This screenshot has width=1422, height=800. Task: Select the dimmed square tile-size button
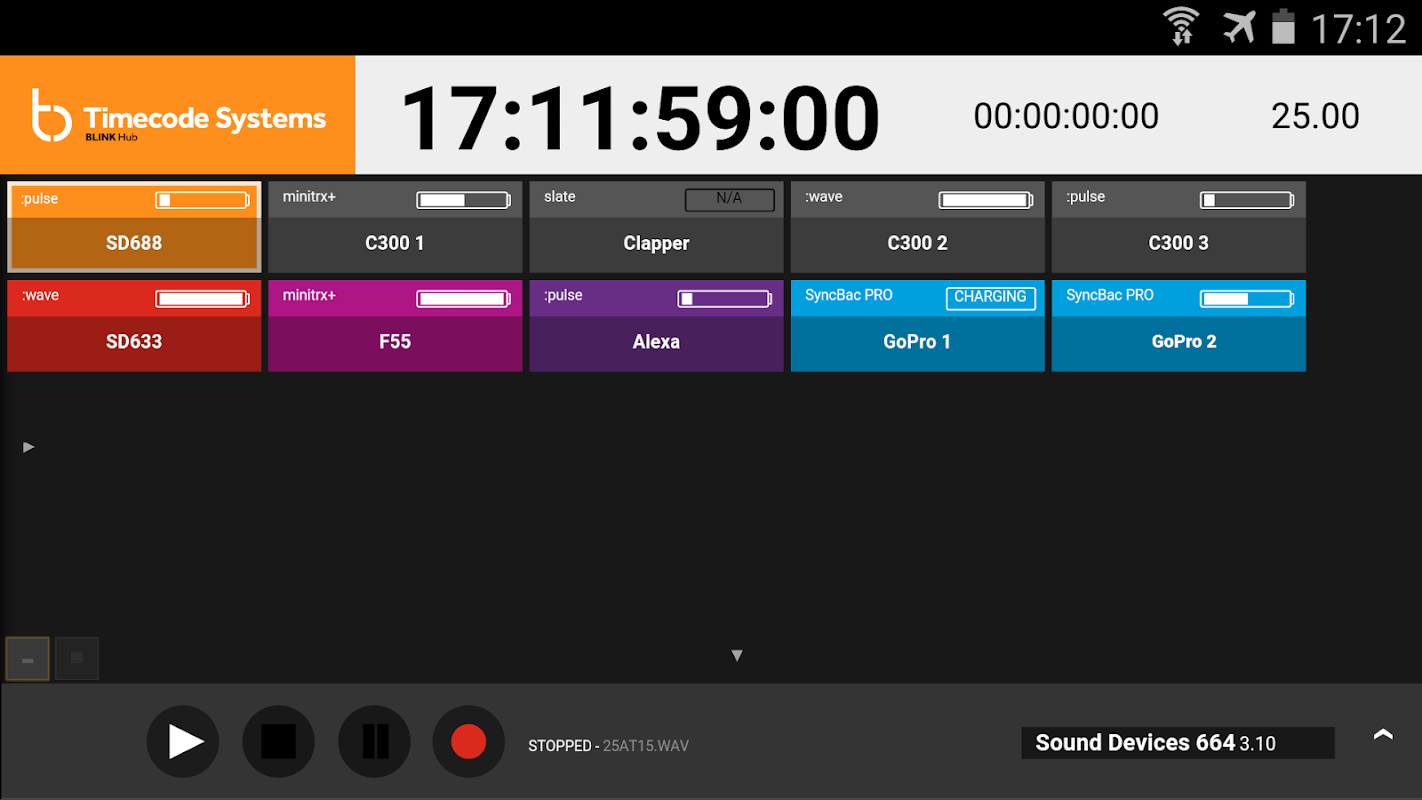click(x=77, y=659)
